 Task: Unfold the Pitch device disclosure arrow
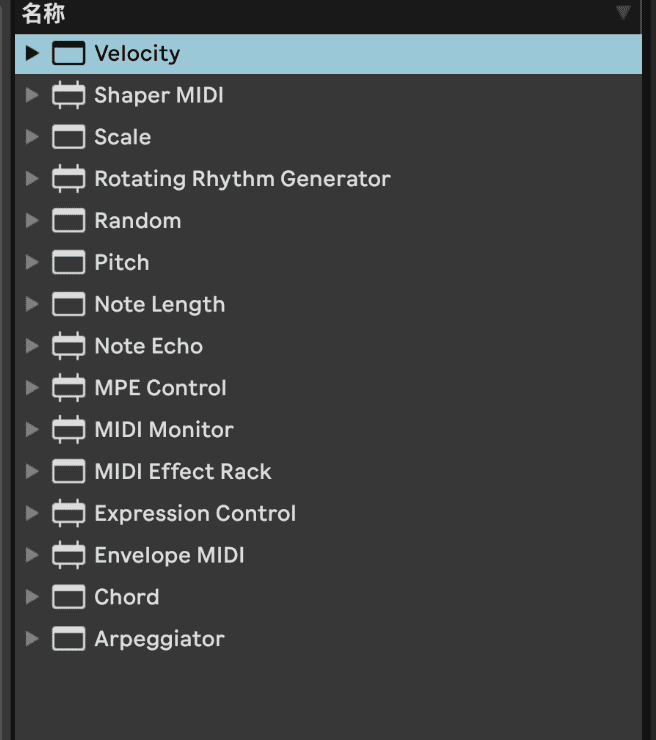tap(32, 262)
